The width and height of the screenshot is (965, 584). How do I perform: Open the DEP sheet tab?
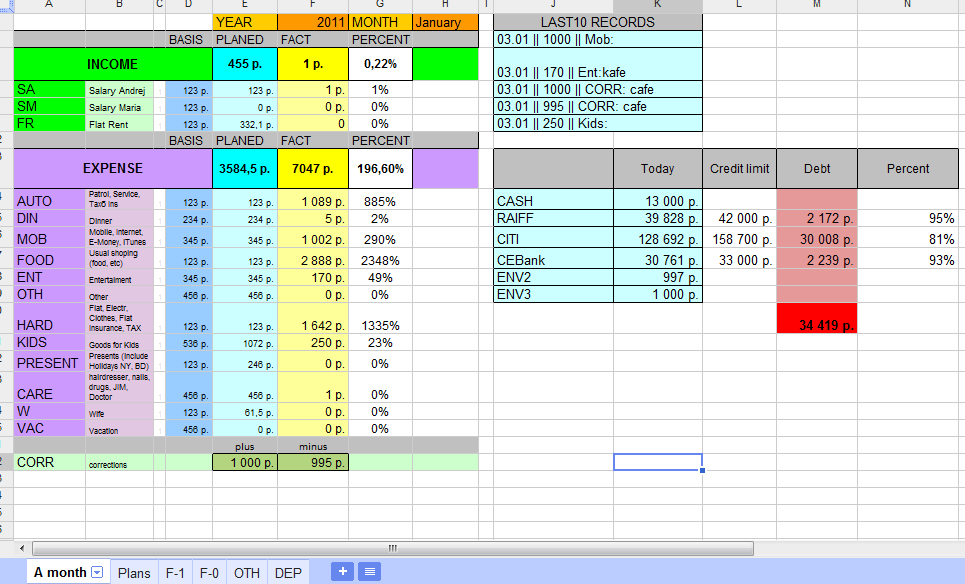point(288,573)
